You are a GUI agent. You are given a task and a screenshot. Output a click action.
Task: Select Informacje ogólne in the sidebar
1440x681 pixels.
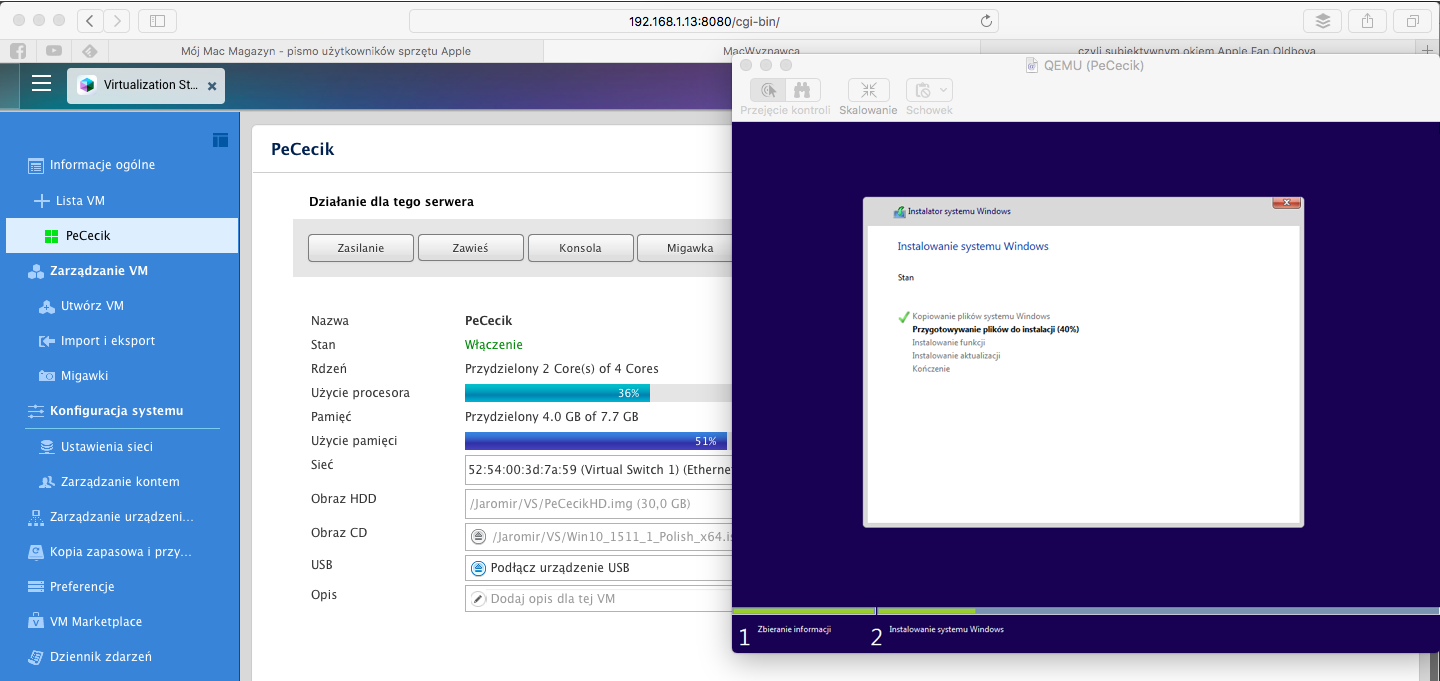pyautogui.click(x=102, y=165)
